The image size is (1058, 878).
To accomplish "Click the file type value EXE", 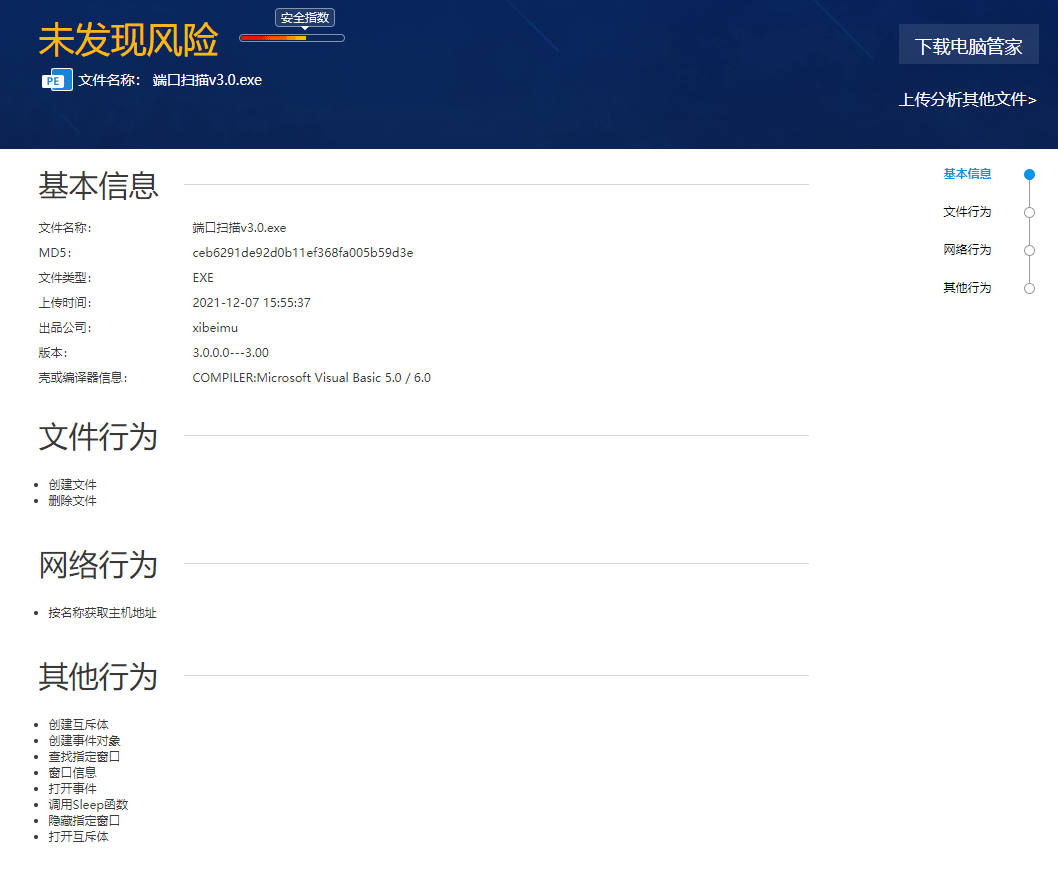I will click(203, 277).
